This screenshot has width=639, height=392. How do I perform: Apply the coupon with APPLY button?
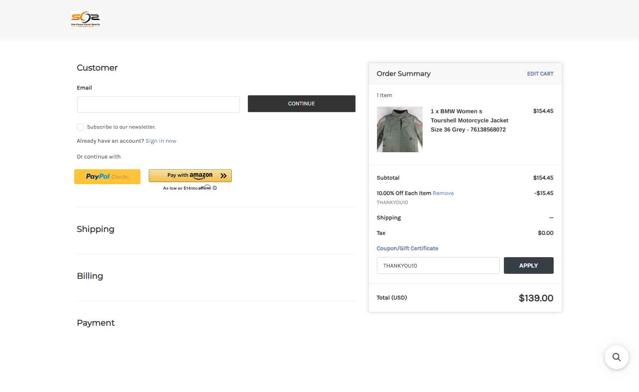pos(529,265)
